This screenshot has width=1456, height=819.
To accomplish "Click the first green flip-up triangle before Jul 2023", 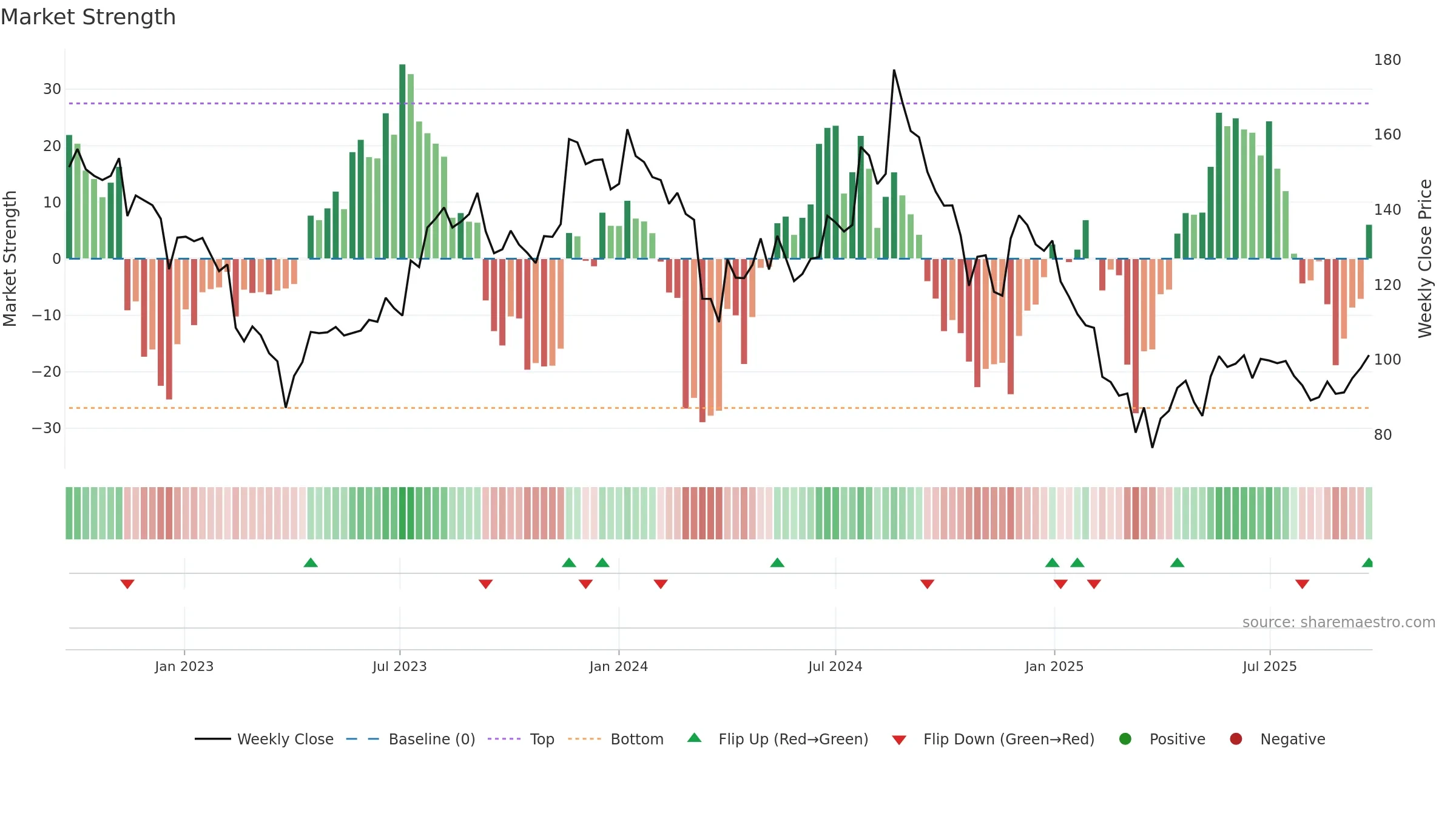I will click(311, 562).
